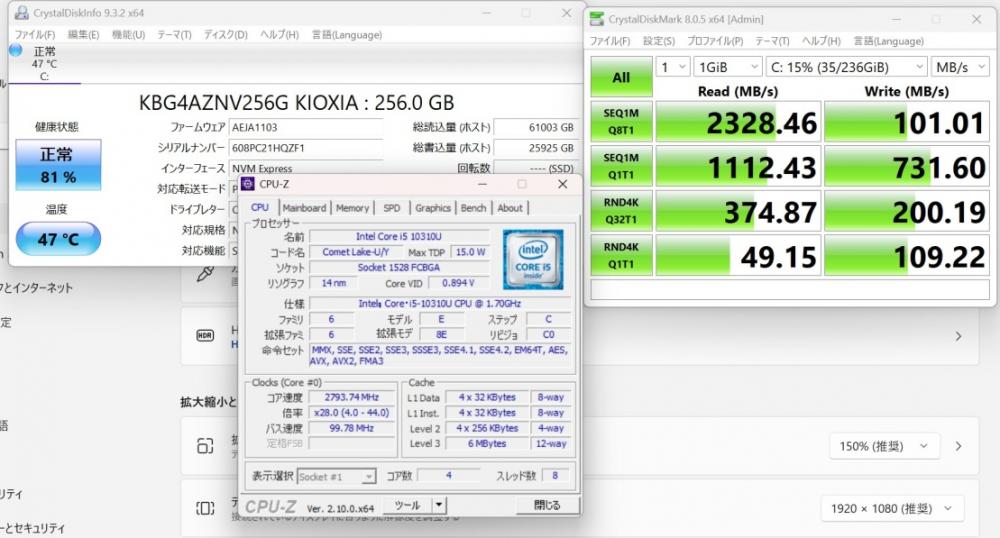
Task: Open the test count dropdown showing 1
Action: pyautogui.click(x=672, y=67)
